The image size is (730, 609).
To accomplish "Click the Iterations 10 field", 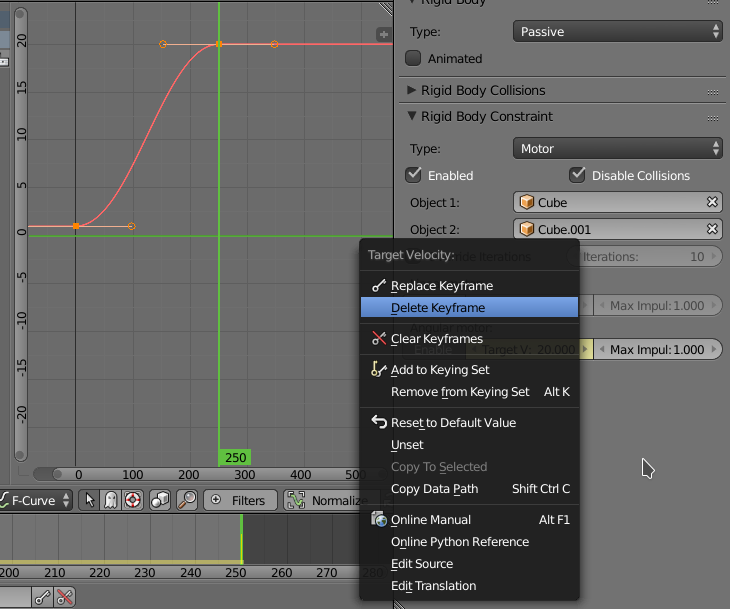I will (645, 257).
